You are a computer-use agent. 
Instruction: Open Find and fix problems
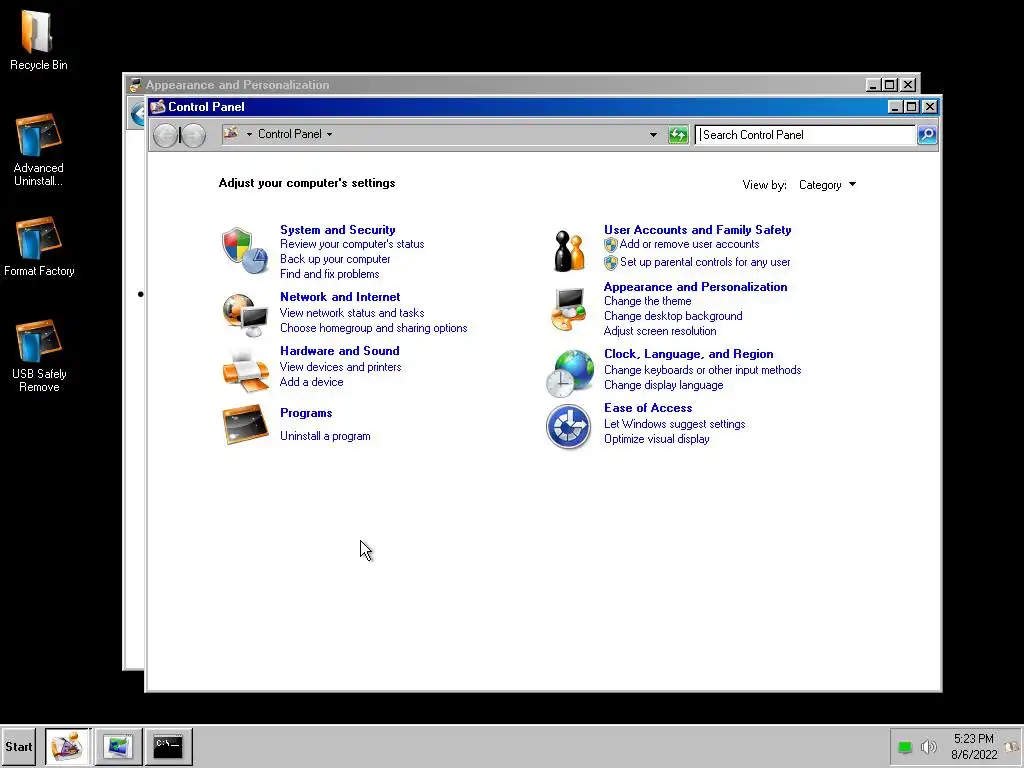[x=329, y=274]
